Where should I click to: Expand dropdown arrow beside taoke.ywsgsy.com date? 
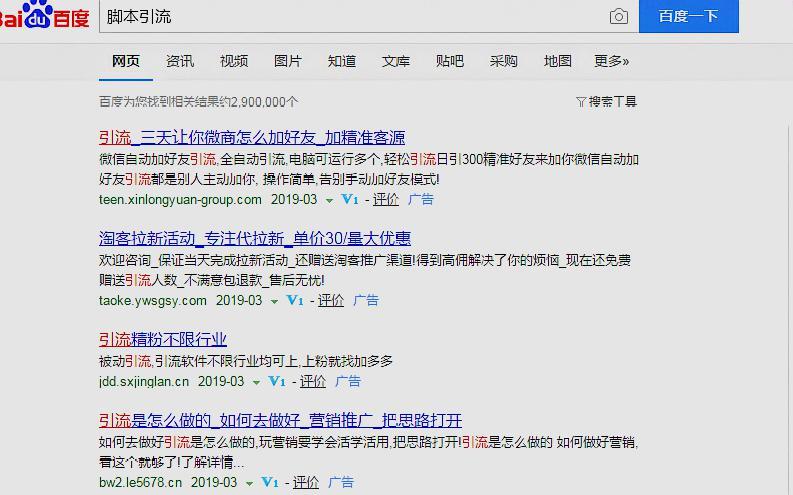274,302
